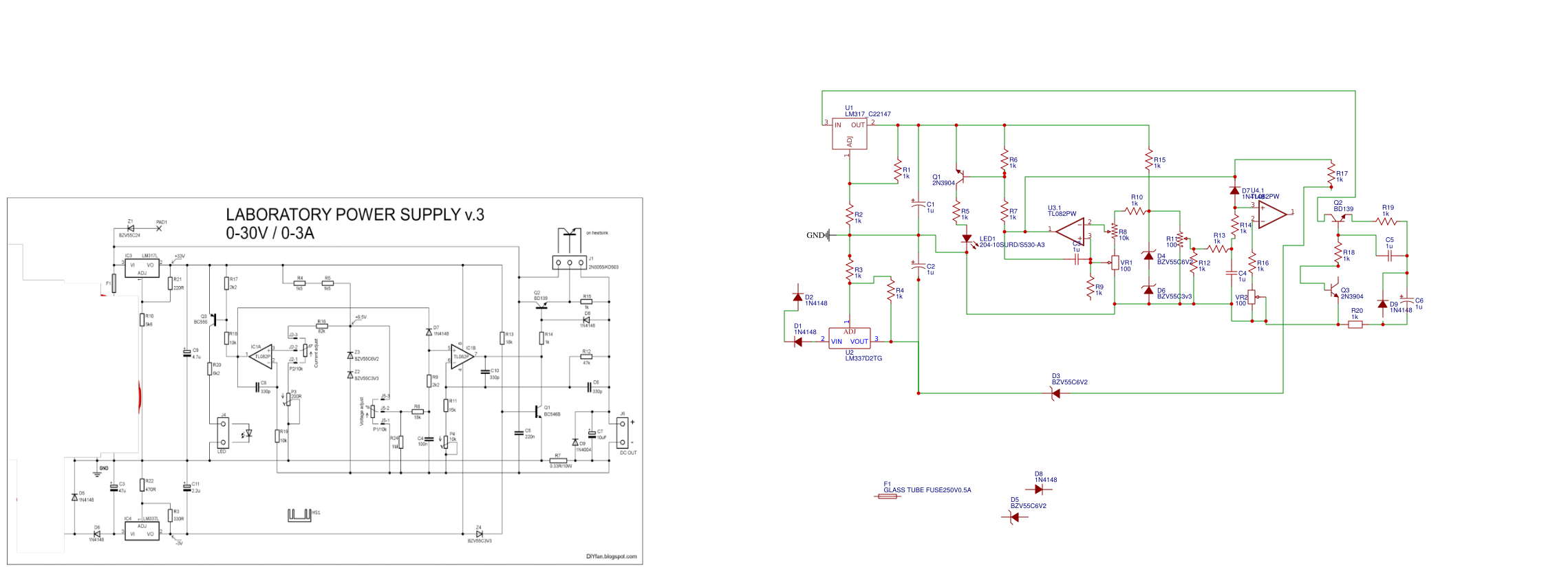Click the R17 1k resistor symbol
This screenshot has width=1568, height=572.
[x=1331, y=175]
